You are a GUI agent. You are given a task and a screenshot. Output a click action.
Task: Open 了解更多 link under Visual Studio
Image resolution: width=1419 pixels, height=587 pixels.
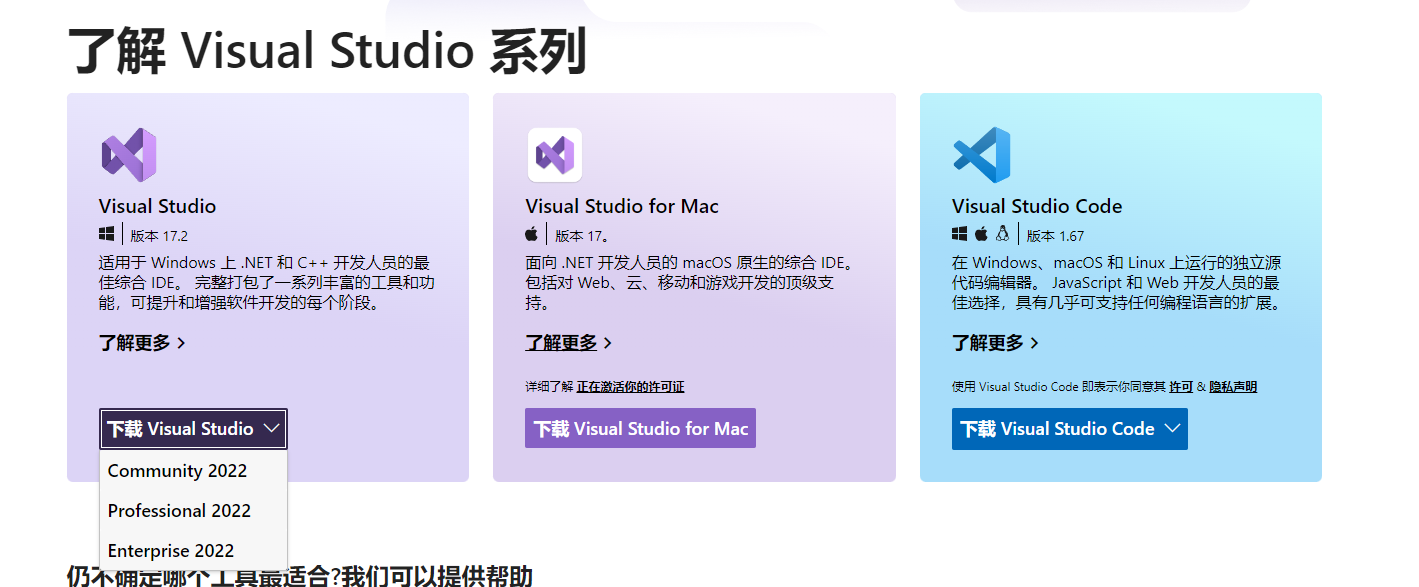coord(142,343)
